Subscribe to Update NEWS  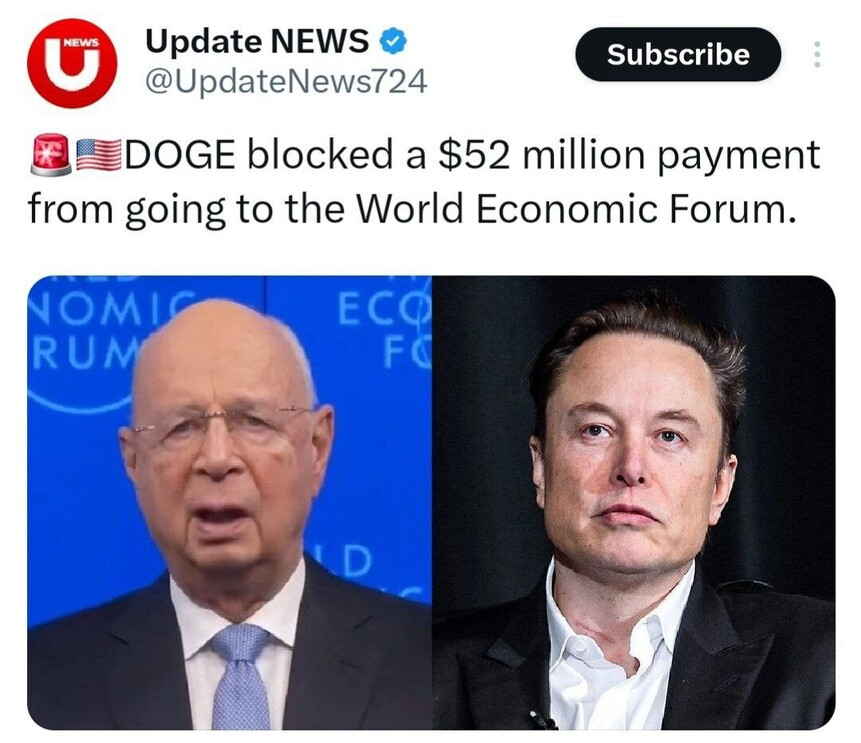[x=678, y=54]
